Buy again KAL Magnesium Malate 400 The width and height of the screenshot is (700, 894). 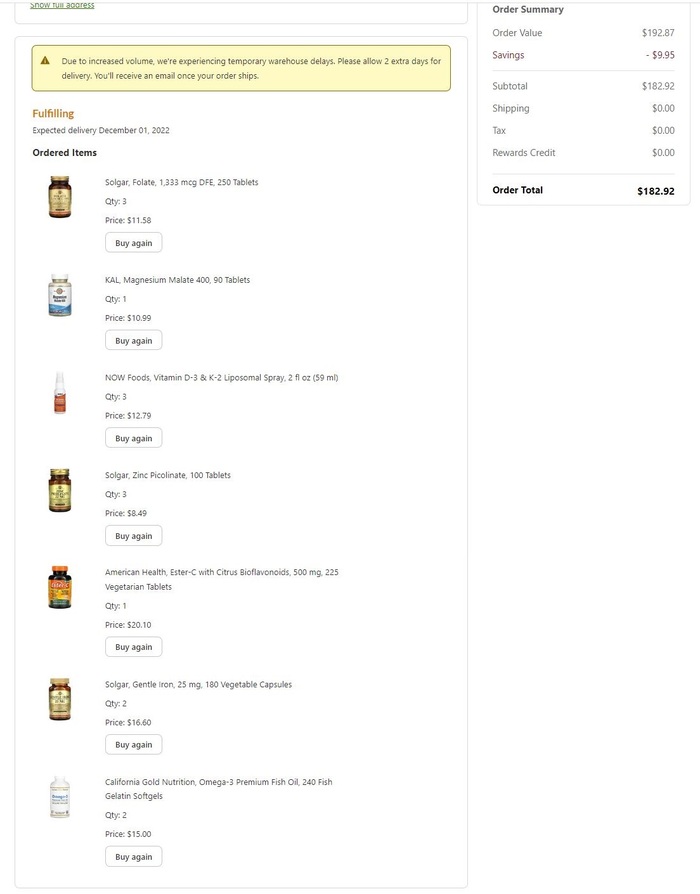(x=133, y=341)
